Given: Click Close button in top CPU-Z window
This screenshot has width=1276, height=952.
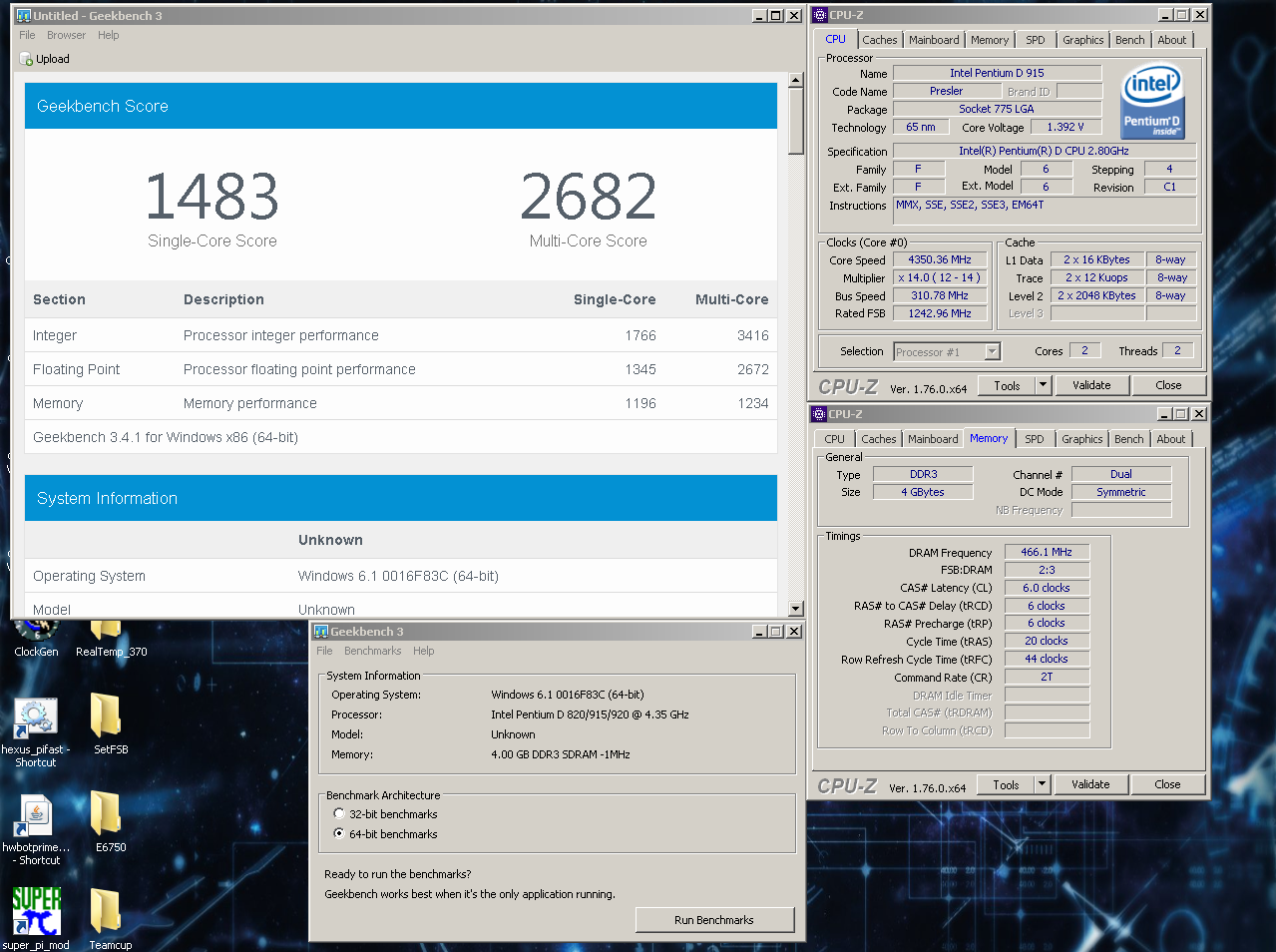Looking at the screenshot, I should (1168, 385).
